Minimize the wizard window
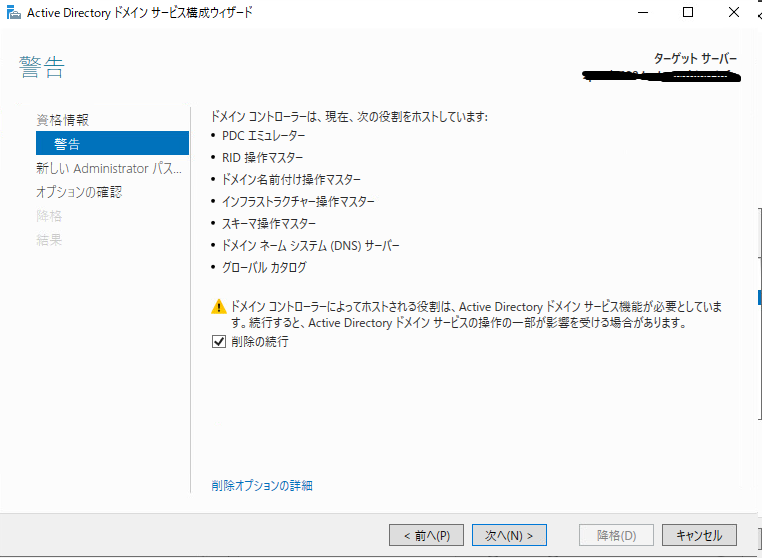The width and height of the screenshot is (762, 558). pyautogui.click(x=643, y=13)
